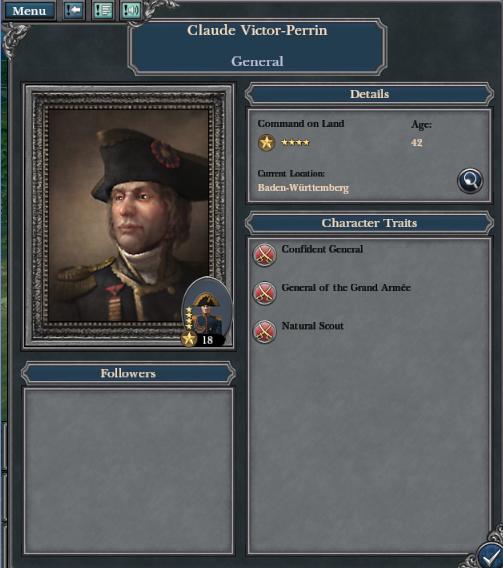Select the Character Traits panel header
Screen dimensions: 503x568
click(369, 223)
